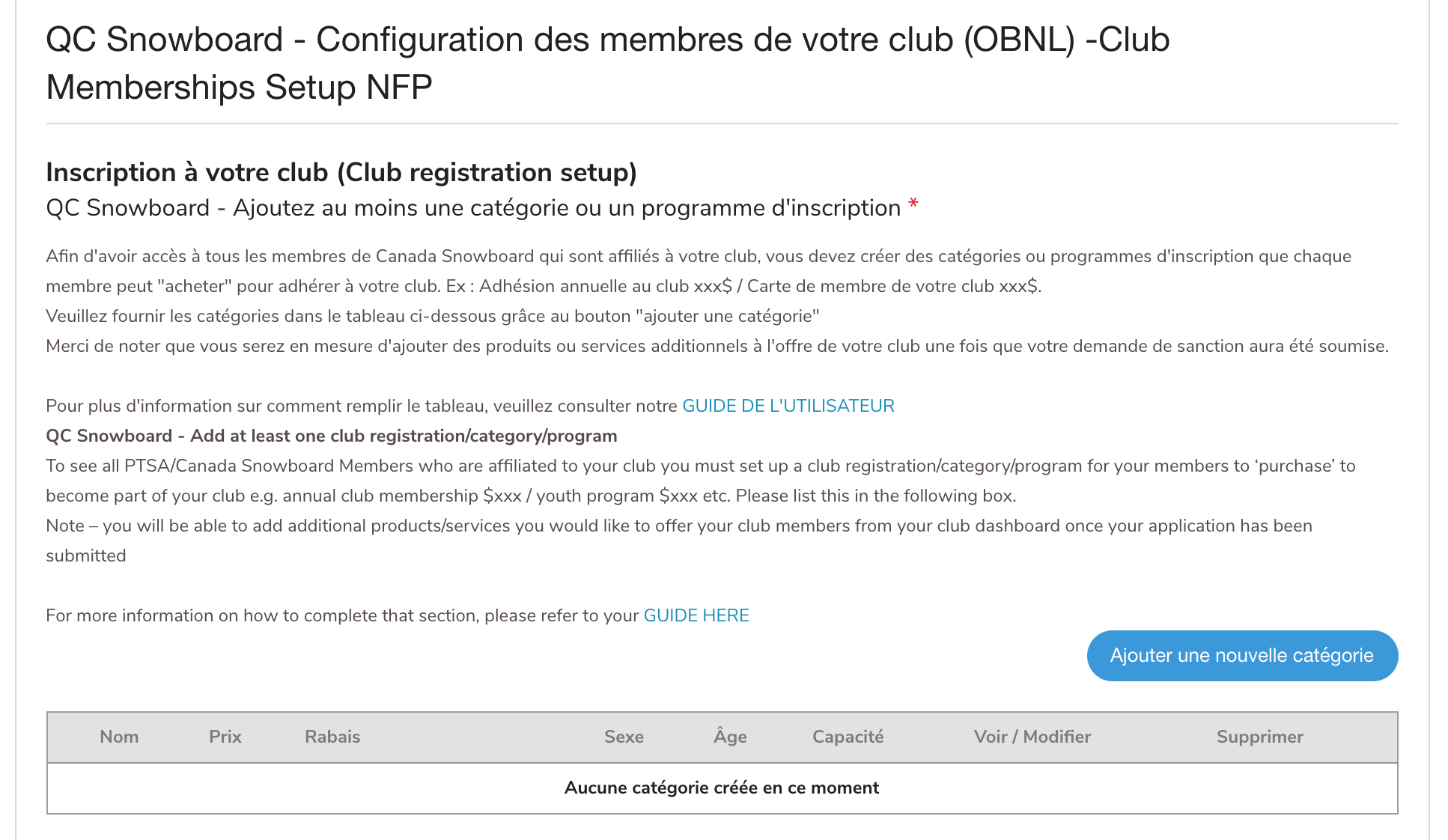The width and height of the screenshot is (1448, 840).
Task: Click the Inscription à votre club heading
Action: [341, 172]
